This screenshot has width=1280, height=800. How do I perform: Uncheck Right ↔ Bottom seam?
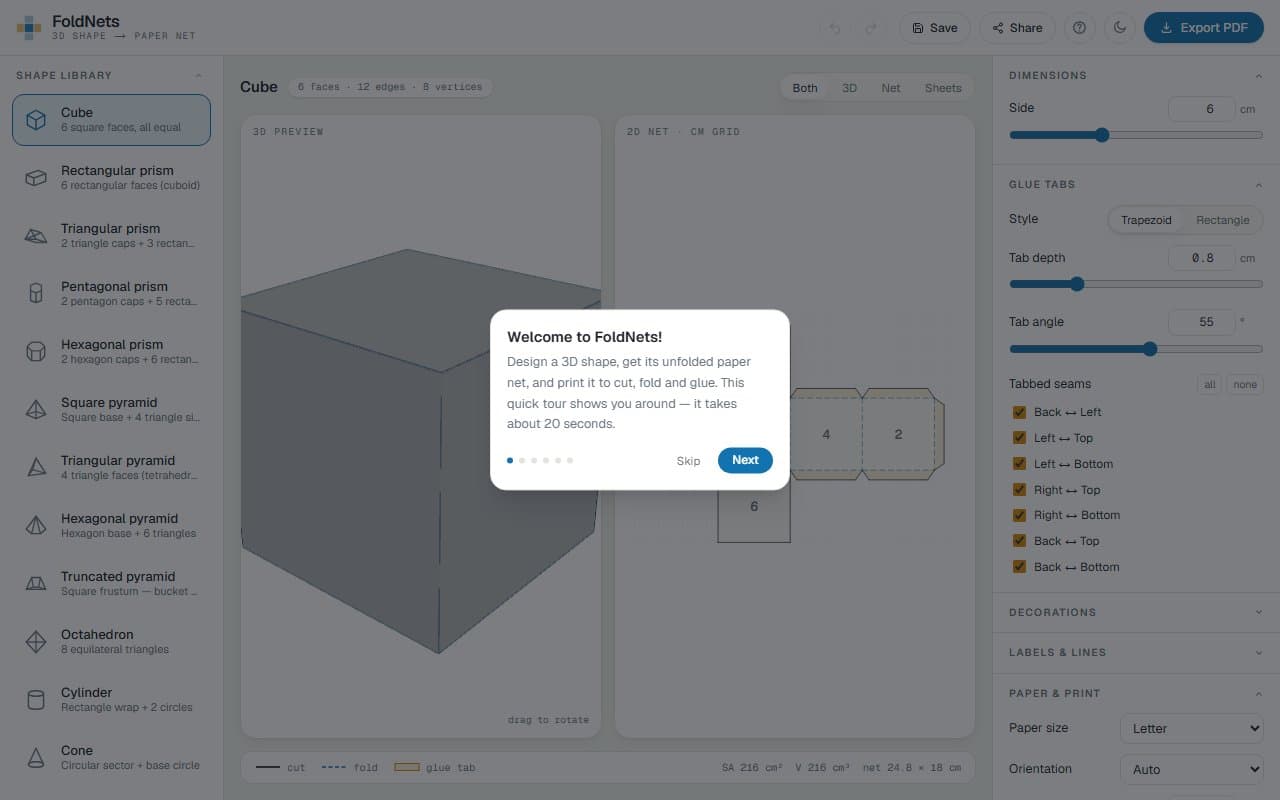(x=1019, y=515)
